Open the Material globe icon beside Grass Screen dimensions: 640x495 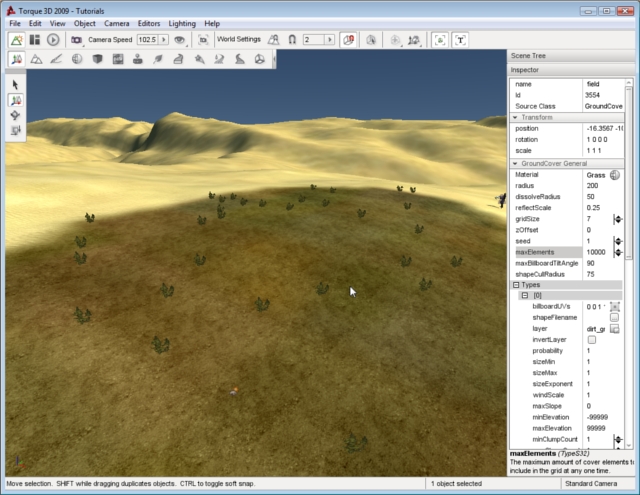coord(615,175)
